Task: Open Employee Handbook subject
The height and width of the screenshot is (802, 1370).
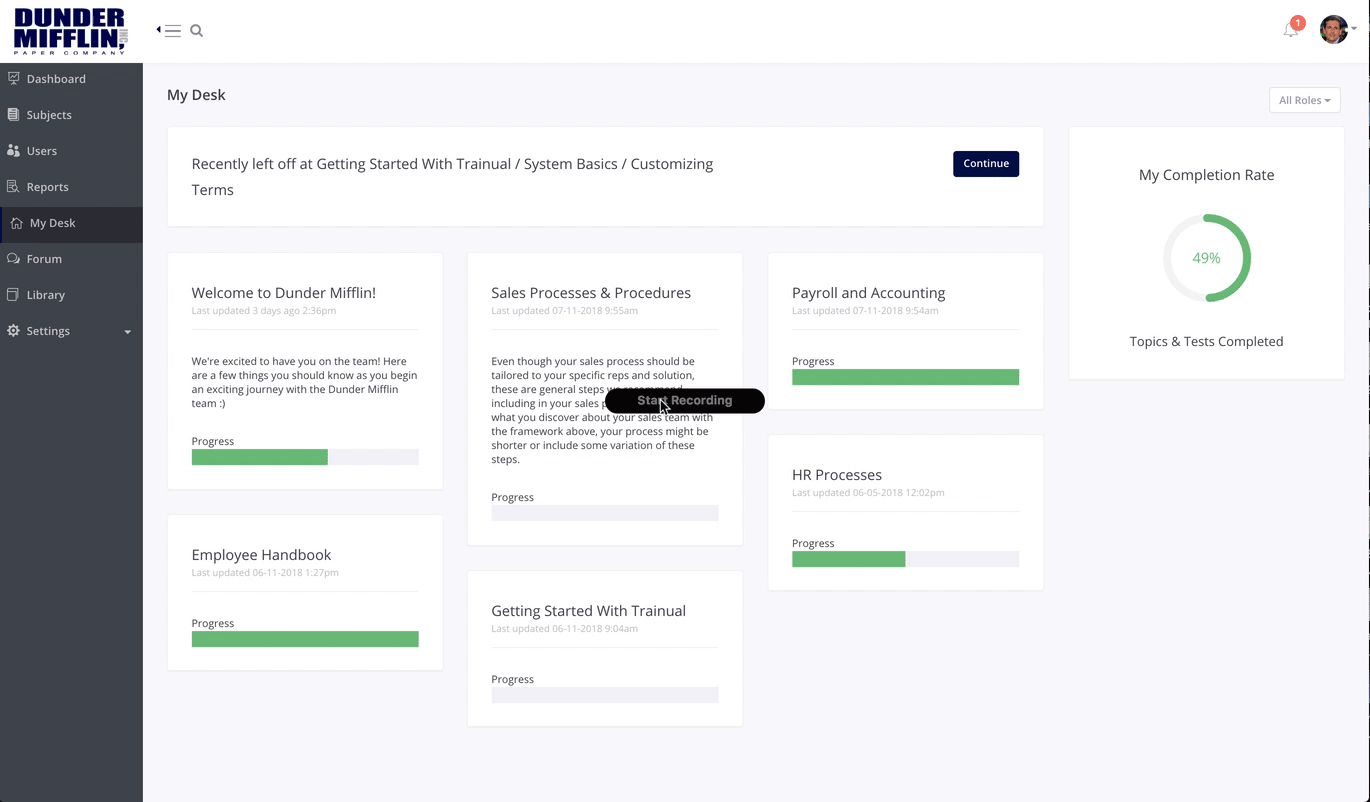Action: [261, 555]
